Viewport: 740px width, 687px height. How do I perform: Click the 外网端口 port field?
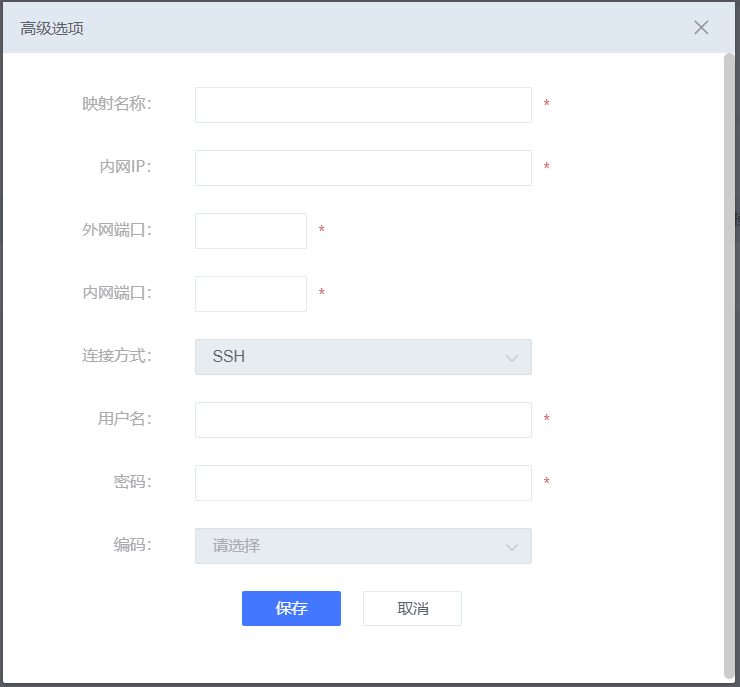click(251, 231)
